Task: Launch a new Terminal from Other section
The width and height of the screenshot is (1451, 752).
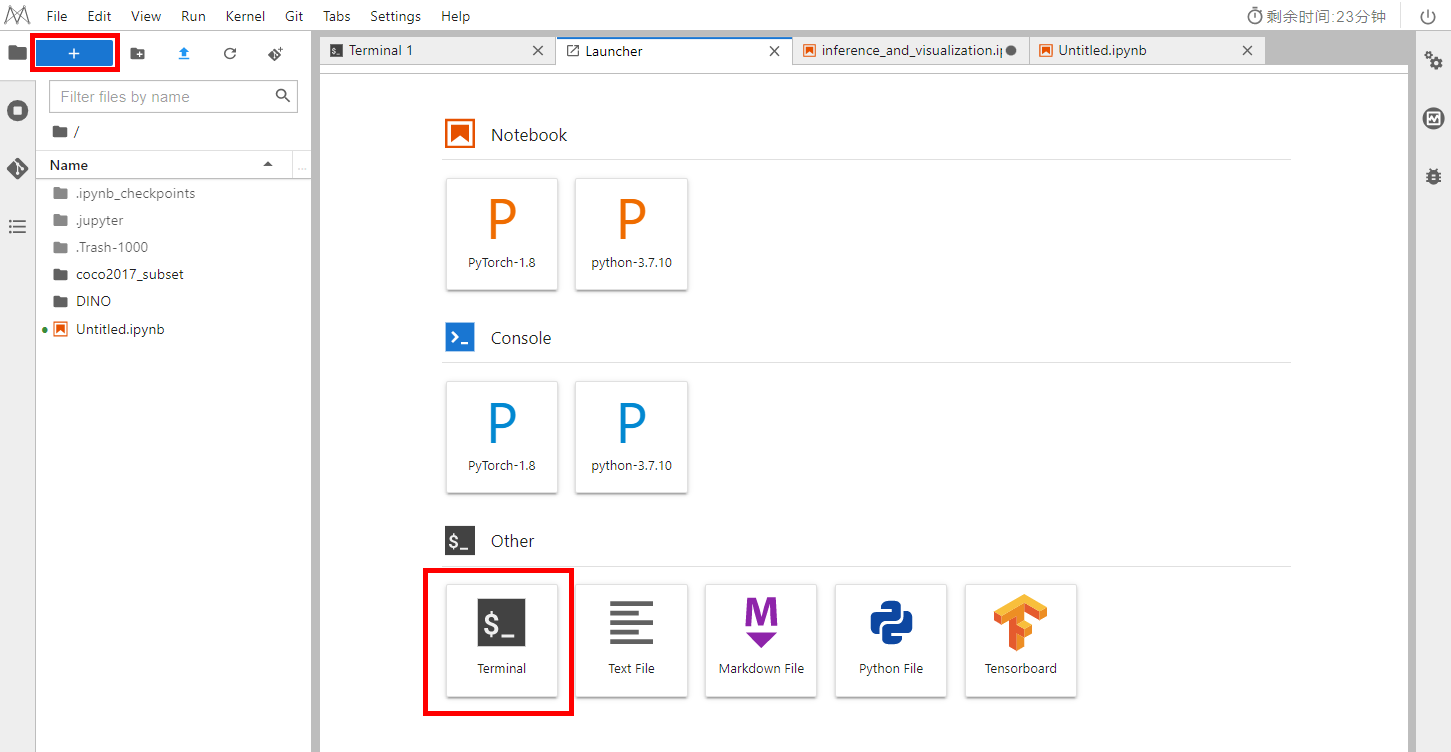Action: click(x=501, y=640)
